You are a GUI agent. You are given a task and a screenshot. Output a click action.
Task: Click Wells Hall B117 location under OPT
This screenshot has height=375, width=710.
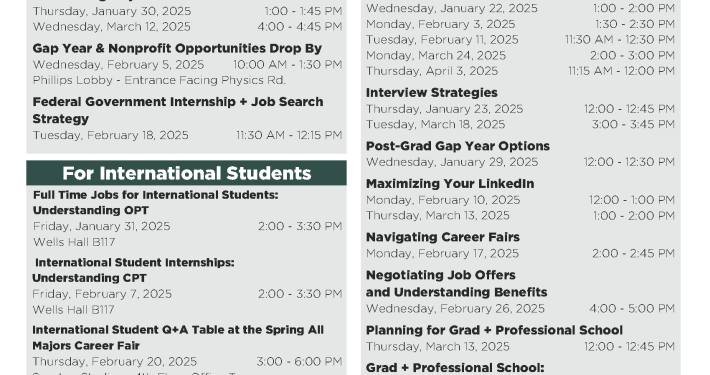[74, 242]
